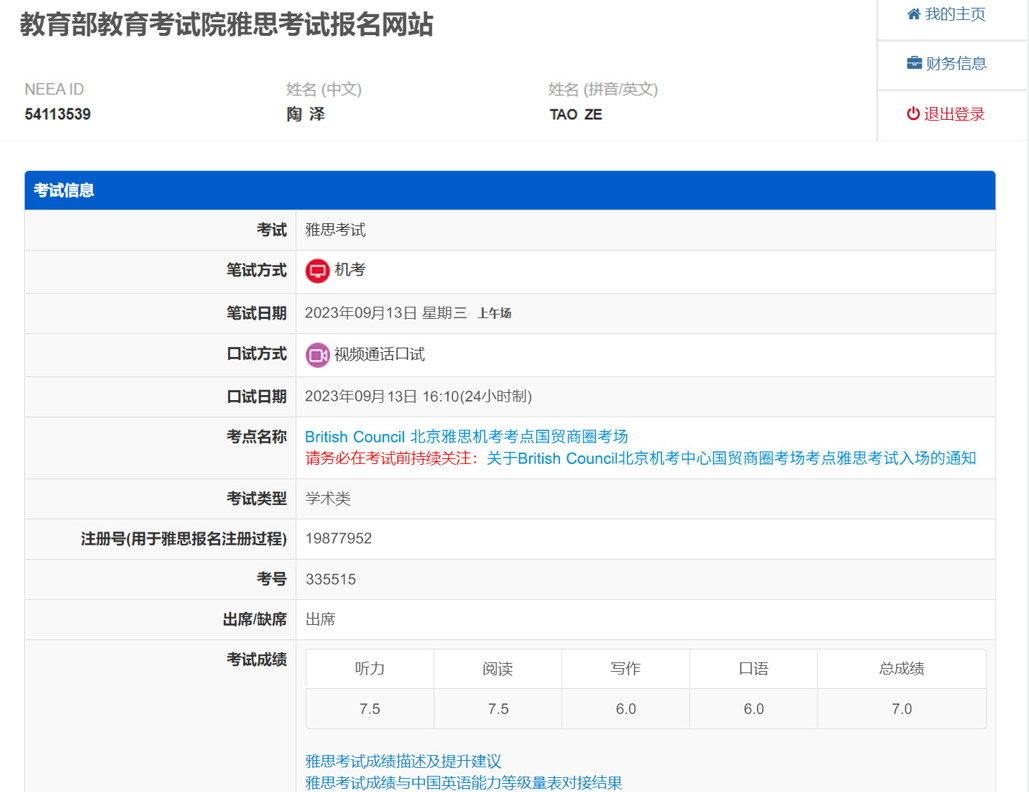This screenshot has height=792, width=1029.
Task: Click the 总成绩 column header
Action: (902, 669)
